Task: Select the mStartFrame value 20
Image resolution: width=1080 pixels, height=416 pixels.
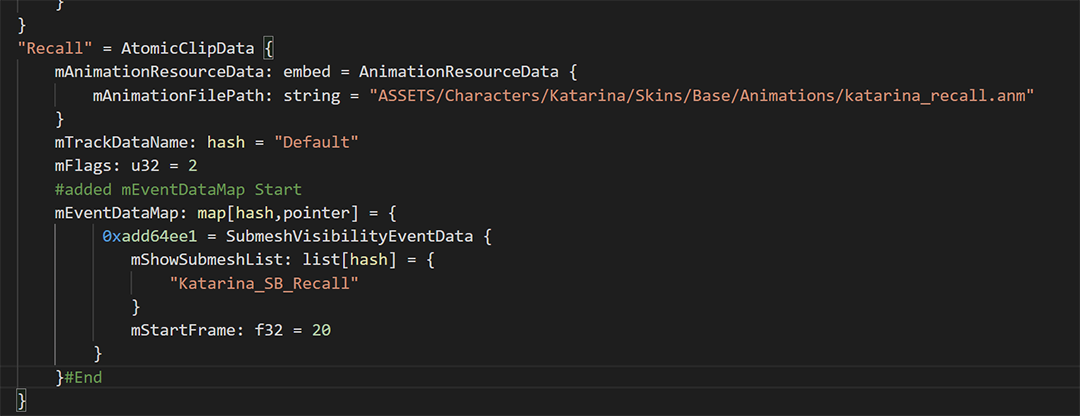Action: 321,330
